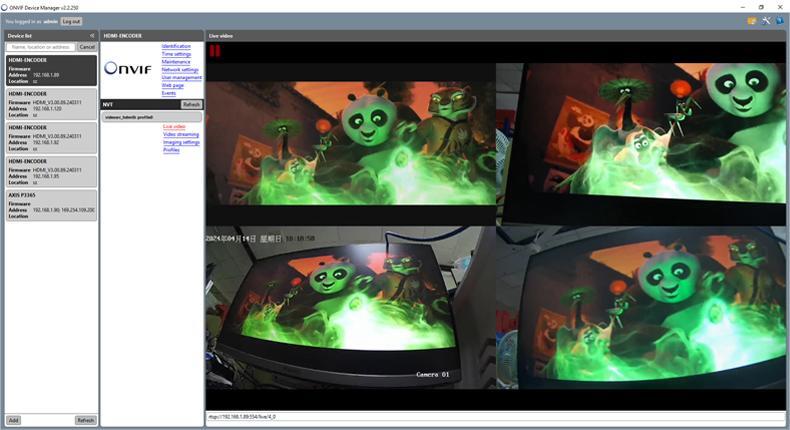Screen dimensions: 790x430
Task: Open the Identification link
Action: coord(176,46)
